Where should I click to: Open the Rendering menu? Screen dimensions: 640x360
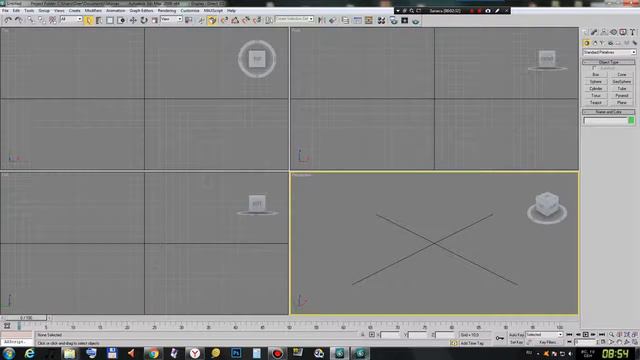[x=167, y=11]
